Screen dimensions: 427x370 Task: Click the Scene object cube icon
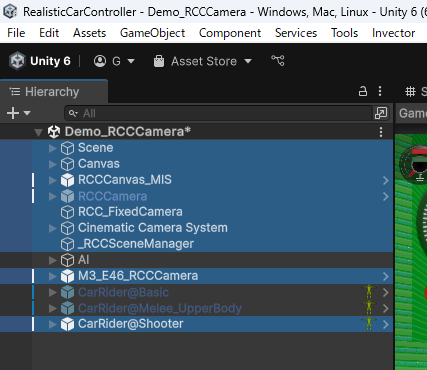(x=67, y=148)
